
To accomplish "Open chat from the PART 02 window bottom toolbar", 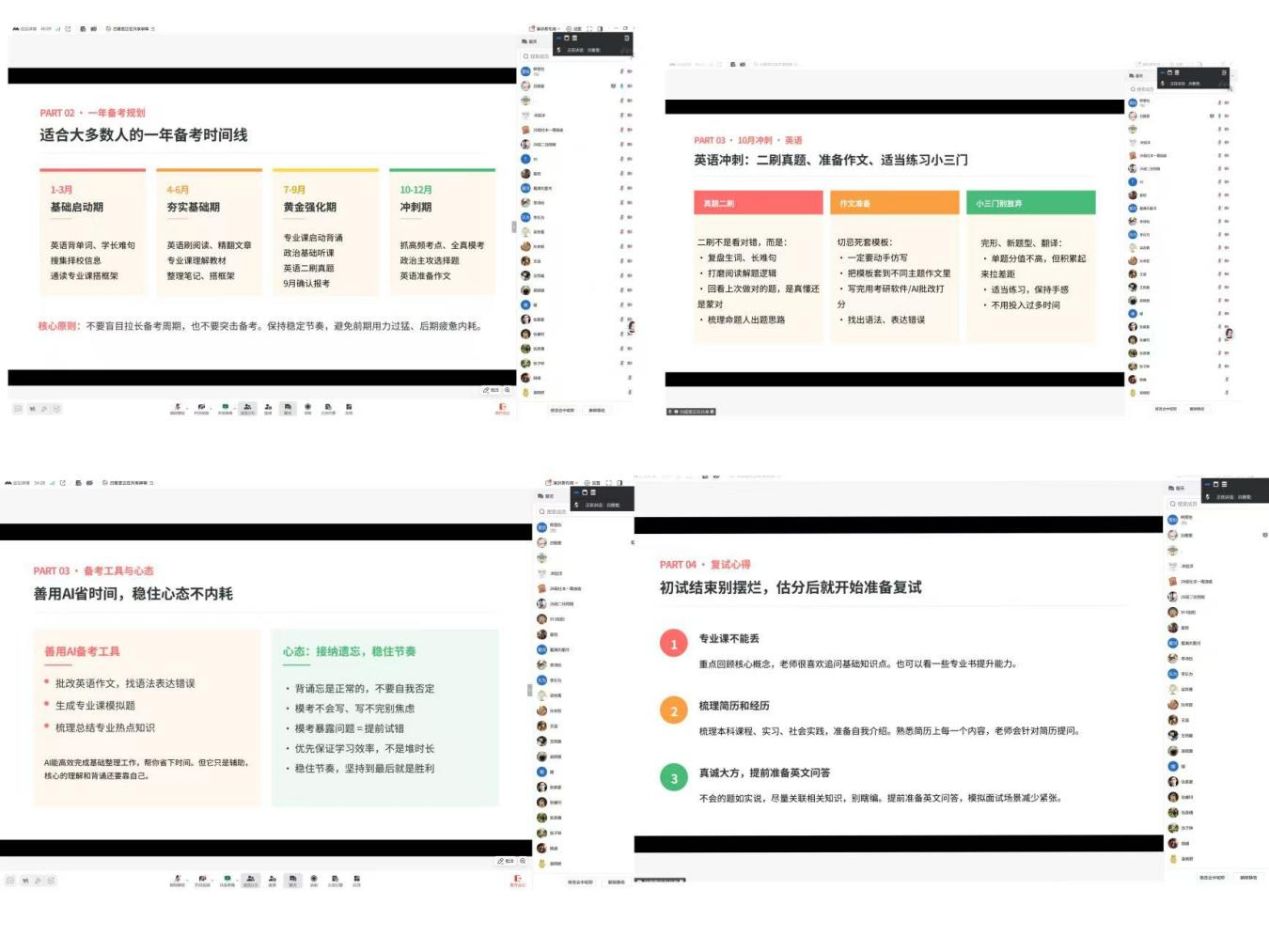I will [288, 408].
